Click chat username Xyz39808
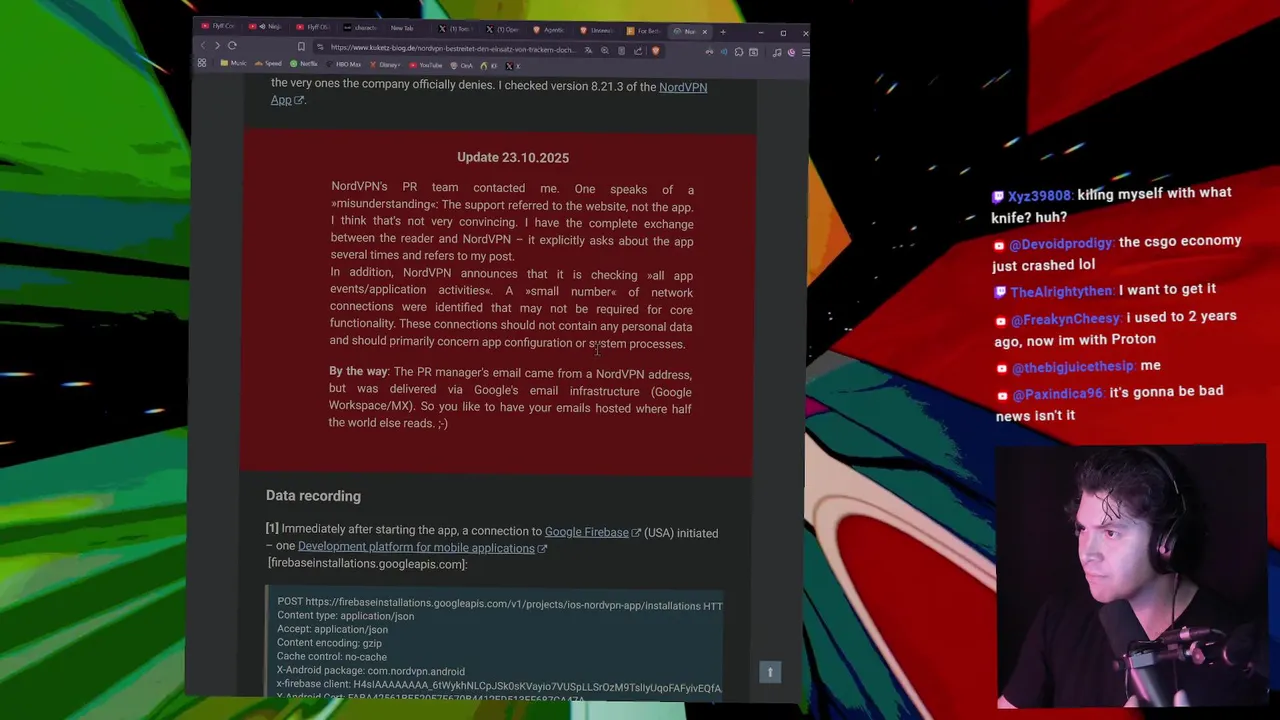The height and width of the screenshot is (720, 1280). [1039, 196]
